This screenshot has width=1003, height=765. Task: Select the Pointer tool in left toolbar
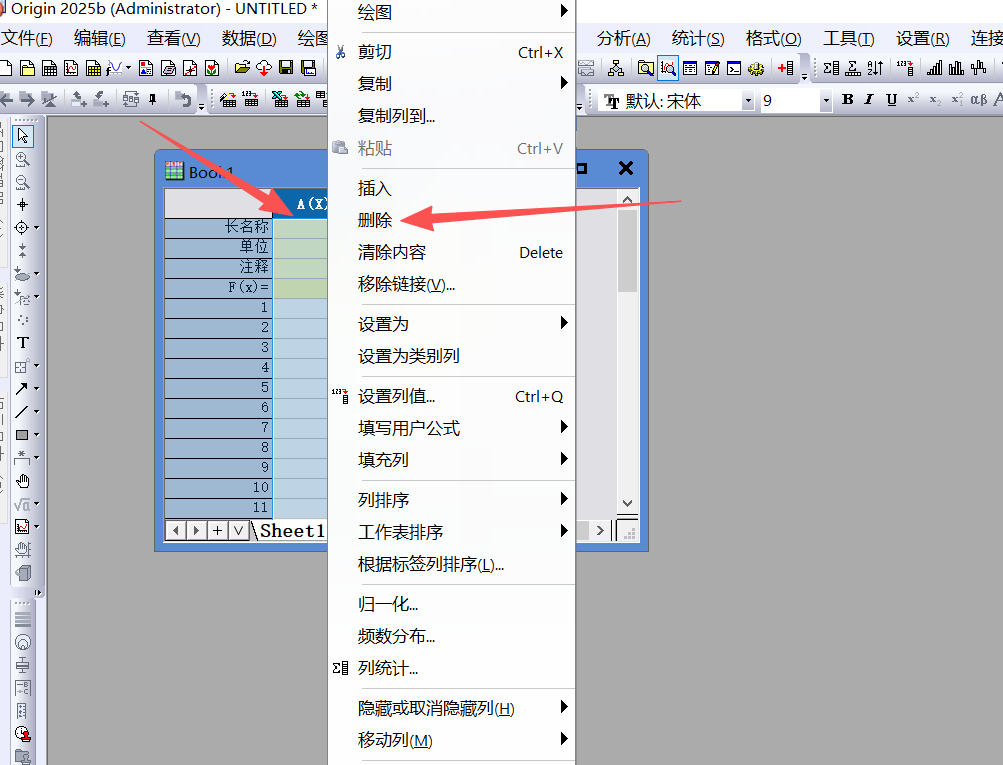[x=23, y=136]
